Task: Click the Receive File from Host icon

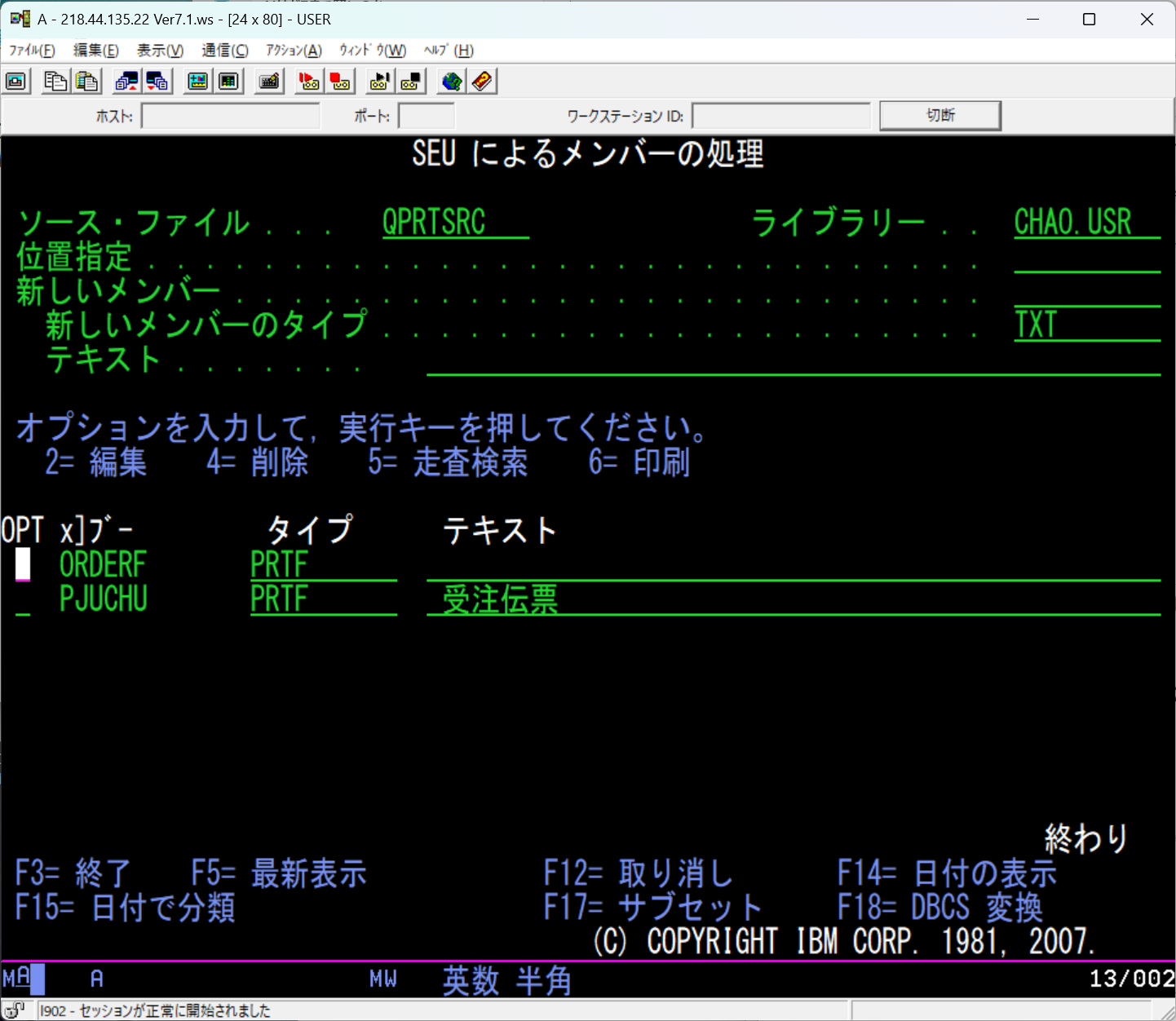Action: (157, 82)
